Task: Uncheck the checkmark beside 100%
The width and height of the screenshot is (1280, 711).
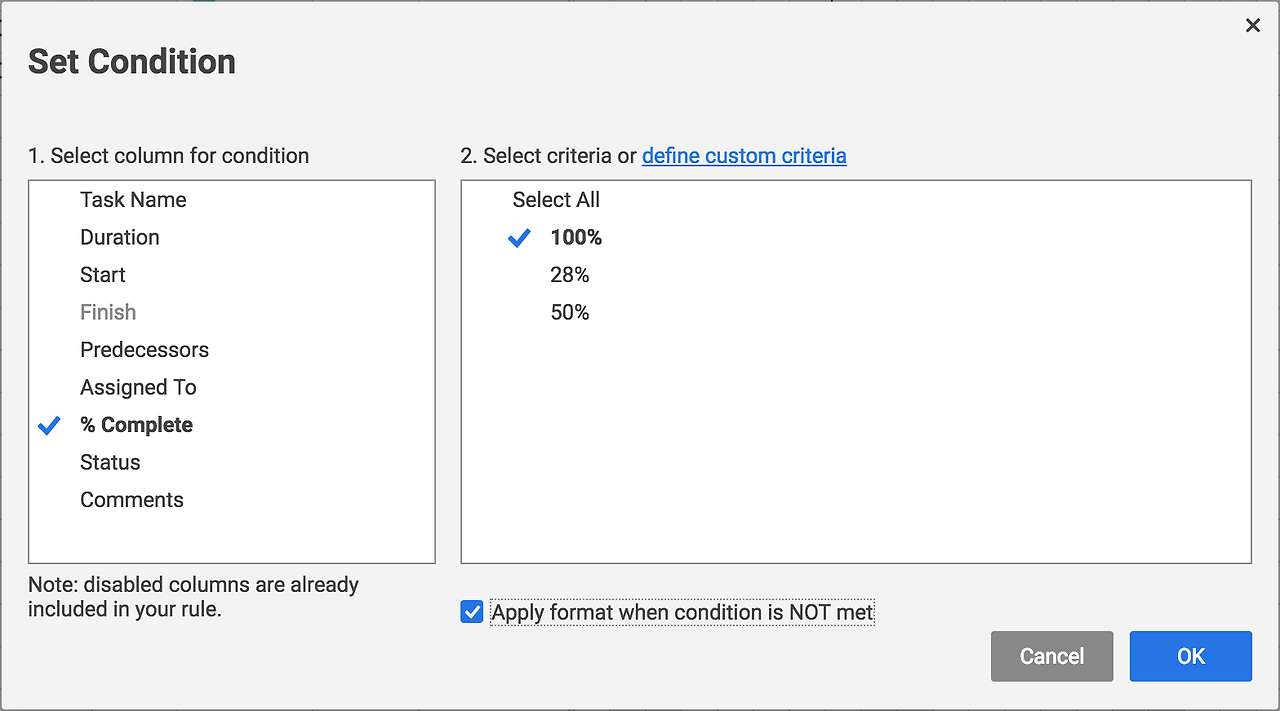Action: point(519,238)
